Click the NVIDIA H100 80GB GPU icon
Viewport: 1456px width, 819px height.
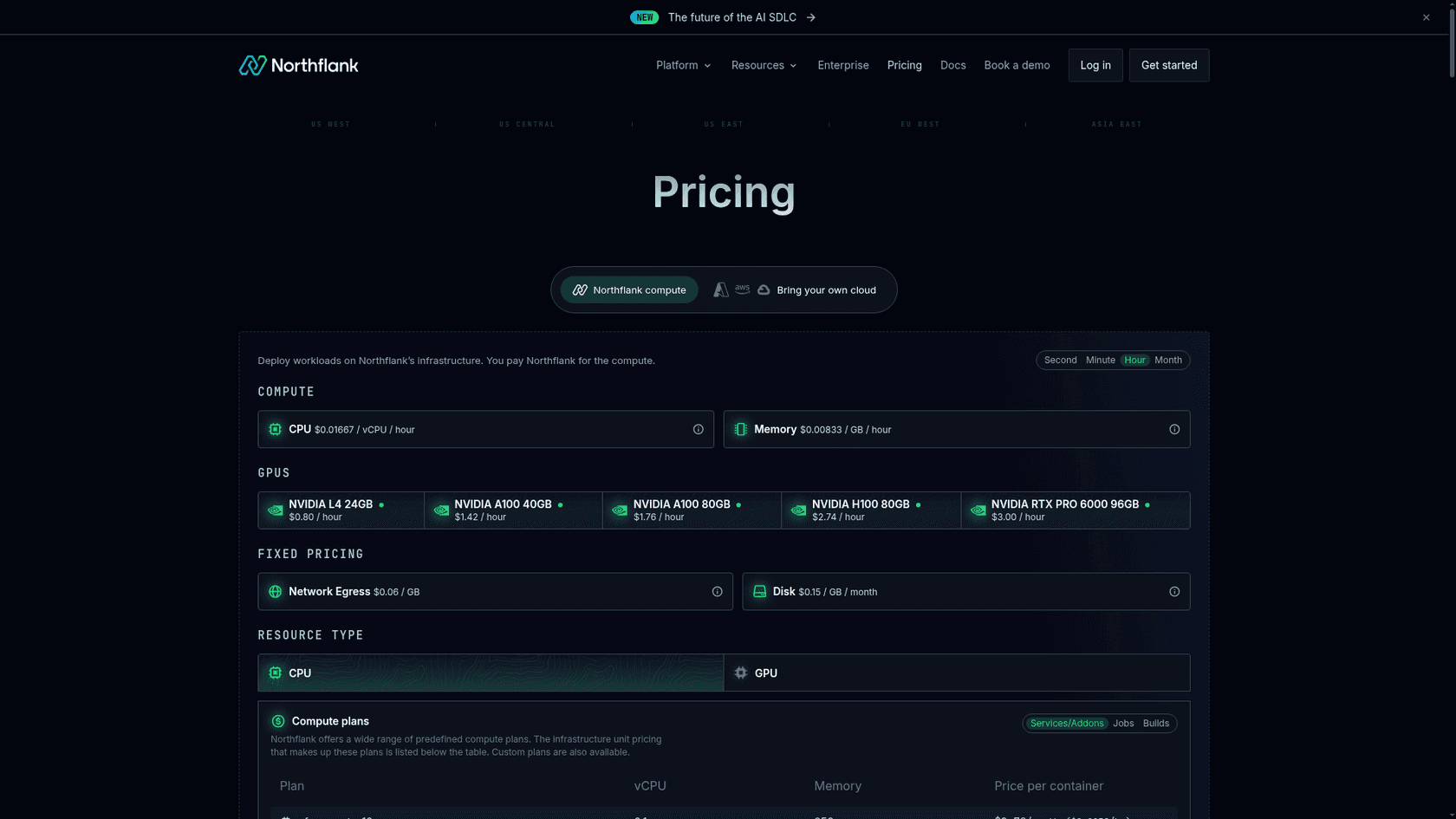click(799, 510)
